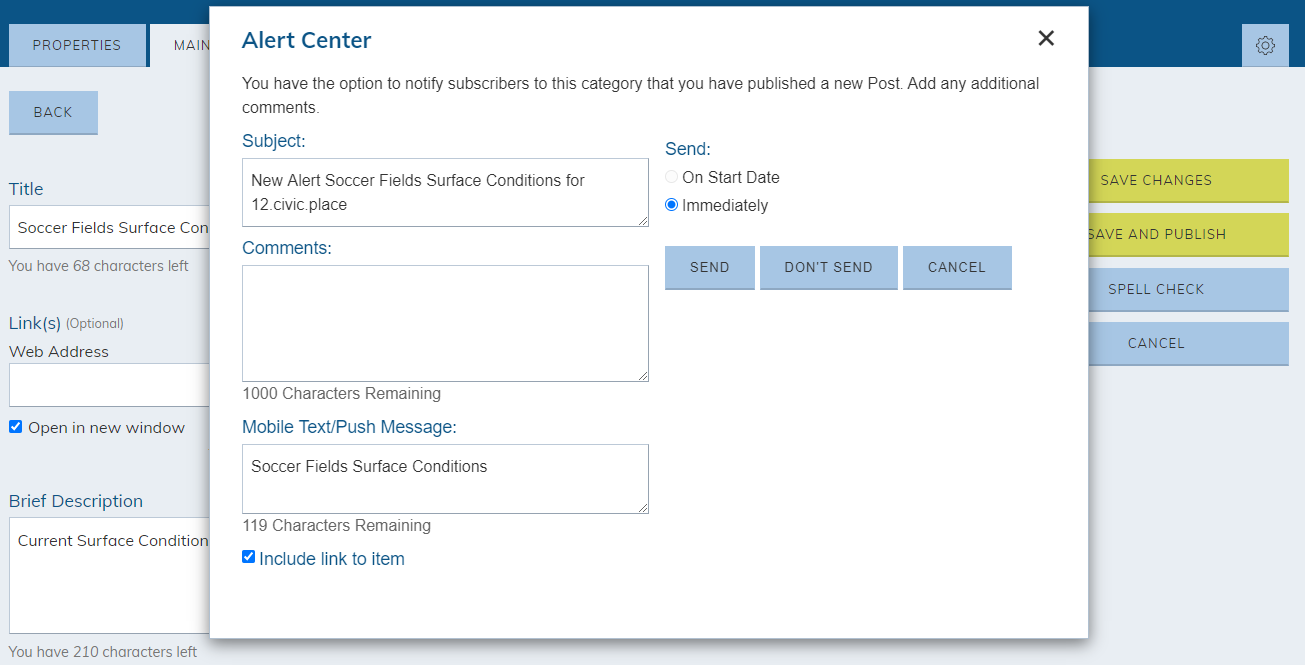Screen dimensions: 1305x665
Task: Choose the Immediately send option
Action: 672,205
